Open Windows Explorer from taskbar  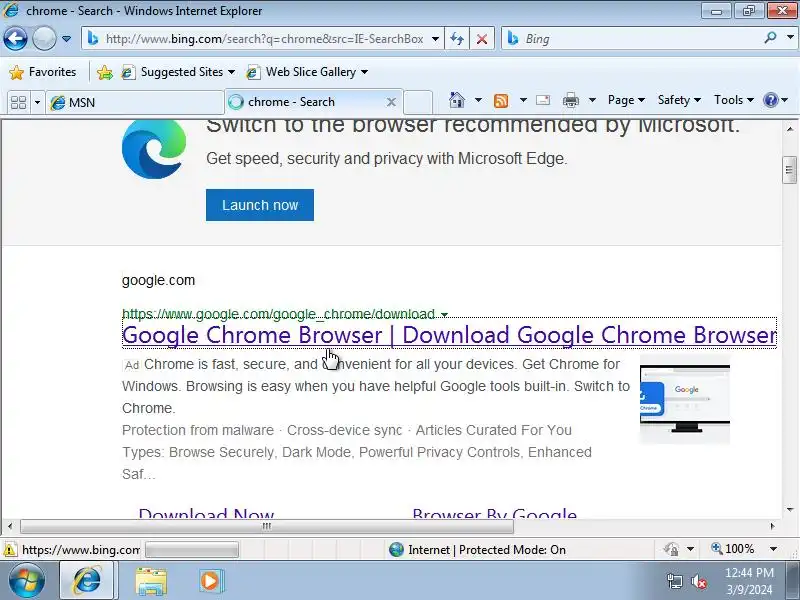click(151, 581)
